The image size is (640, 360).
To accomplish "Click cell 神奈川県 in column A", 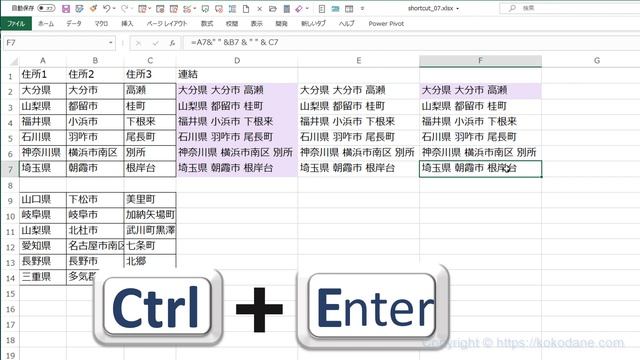I will 42,153.
